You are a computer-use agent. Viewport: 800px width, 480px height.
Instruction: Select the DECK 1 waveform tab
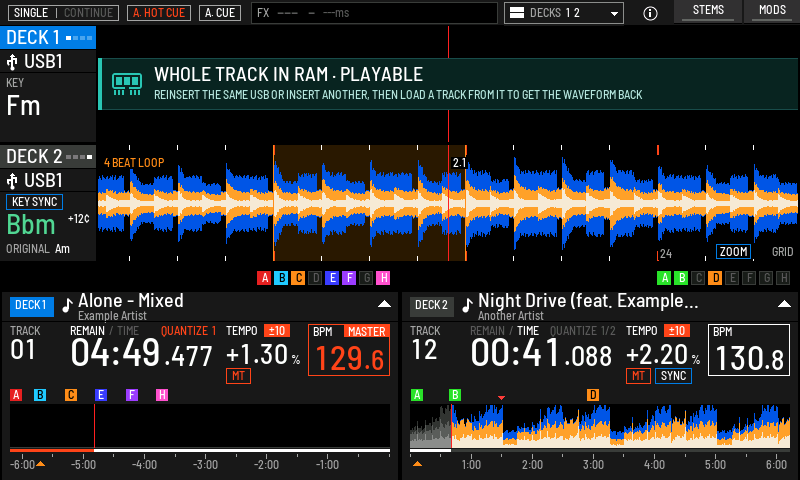(x=48, y=38)
